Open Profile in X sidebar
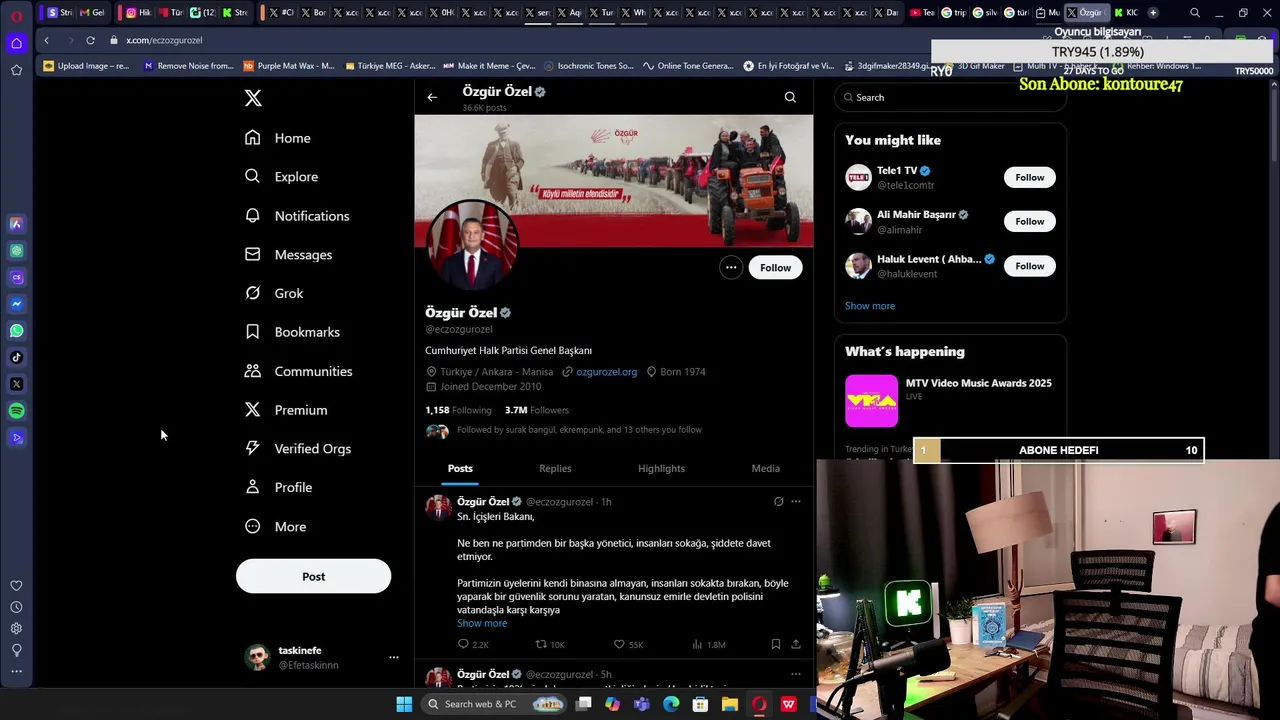The height and width of the screenshot is (720, 1280). [279, 487]
